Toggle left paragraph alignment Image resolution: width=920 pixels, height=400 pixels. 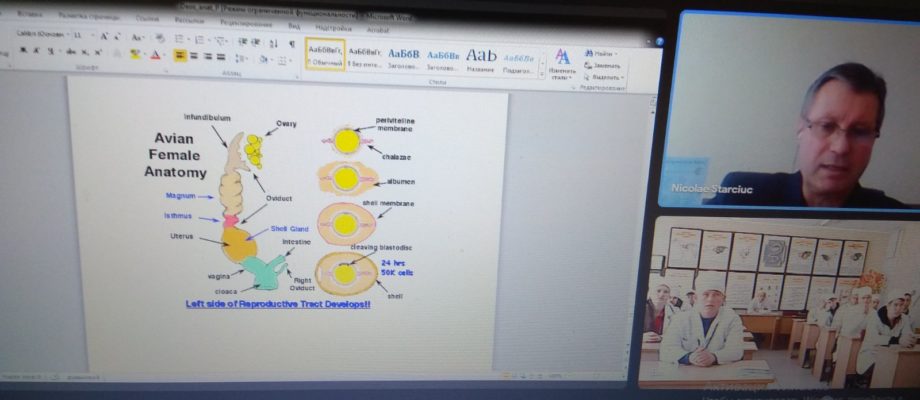tap(180, 56)
